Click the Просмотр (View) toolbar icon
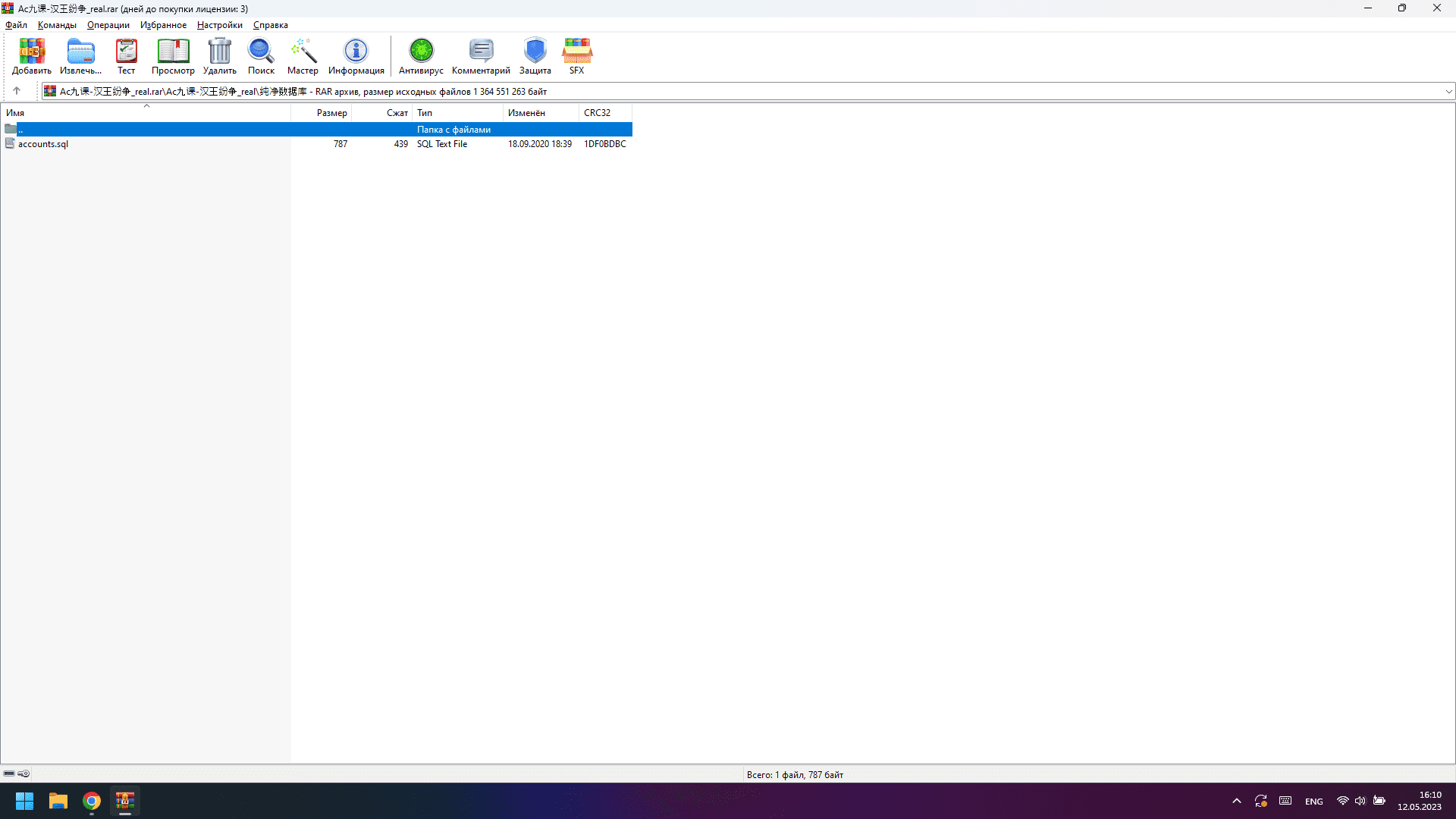The image size is (1456, 819). tap(172, 55)
